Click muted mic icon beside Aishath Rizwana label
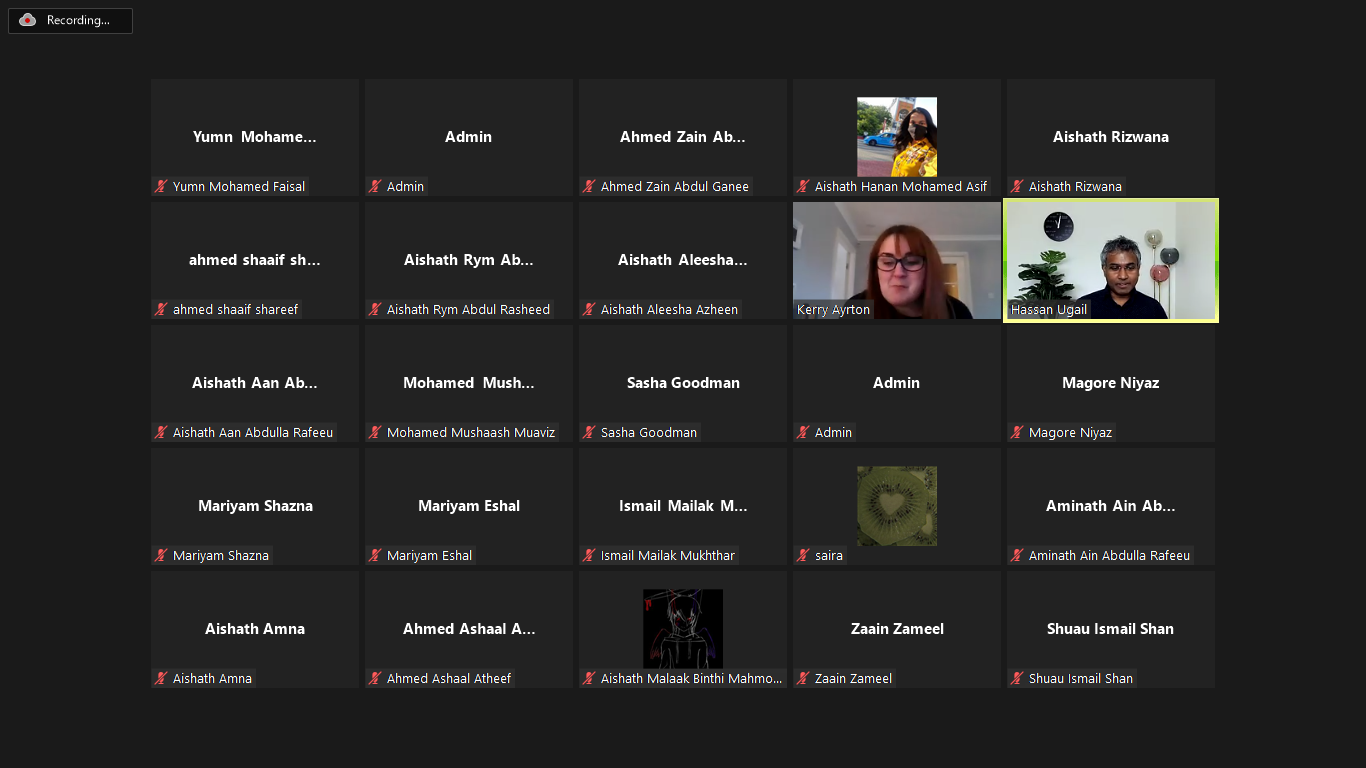 click(x=1017, y=186)
